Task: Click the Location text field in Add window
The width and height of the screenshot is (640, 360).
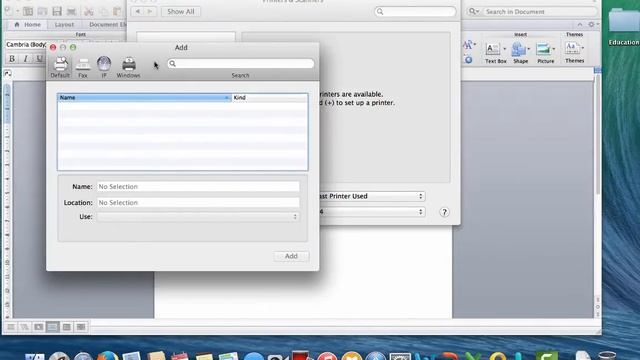Action: click(x=198, y=202)
